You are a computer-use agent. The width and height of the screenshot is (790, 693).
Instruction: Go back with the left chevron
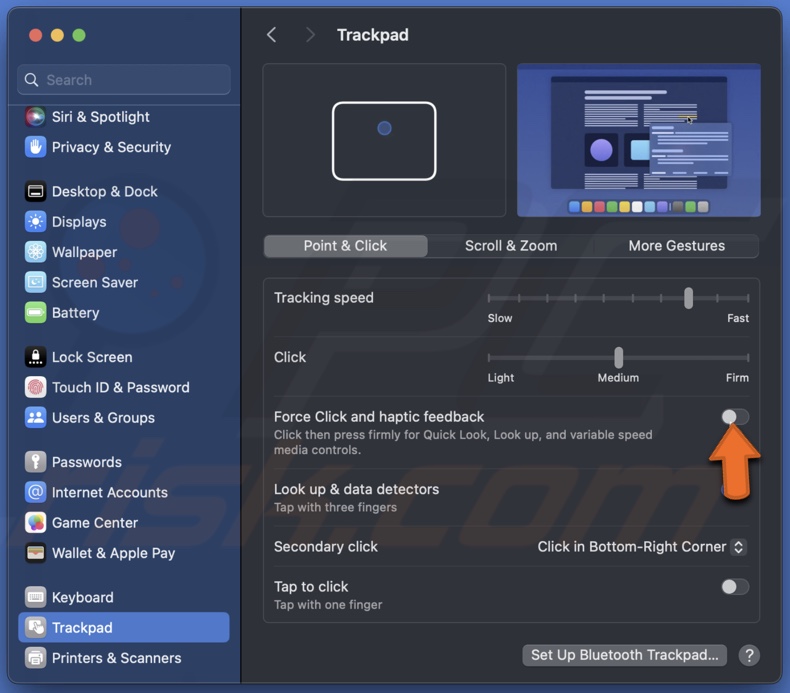point(272,35)
